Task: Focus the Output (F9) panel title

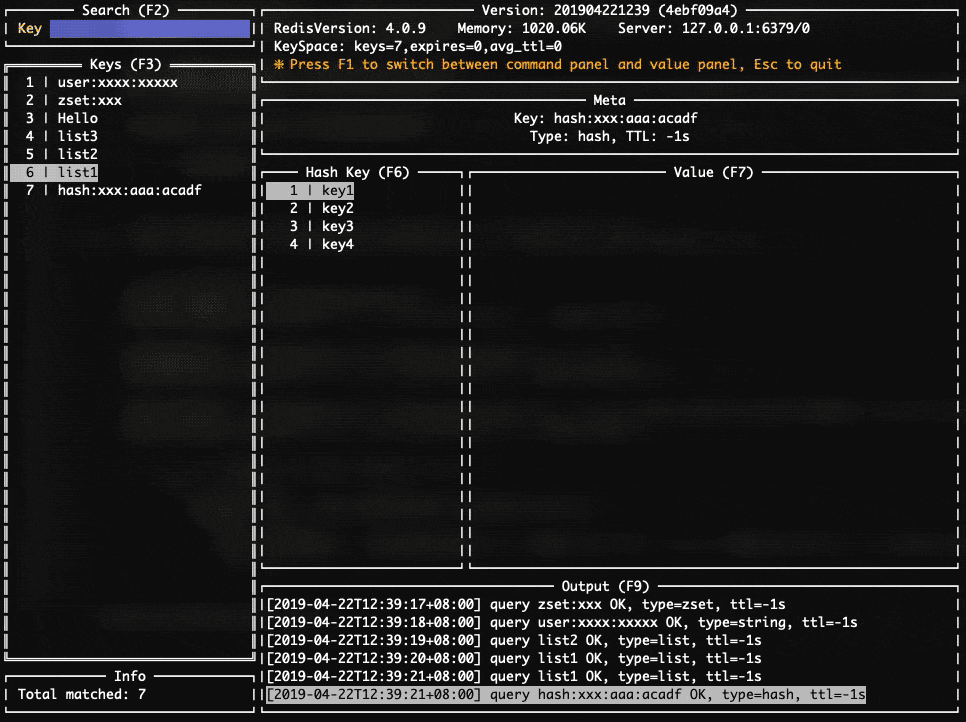Action: [605, 586]
